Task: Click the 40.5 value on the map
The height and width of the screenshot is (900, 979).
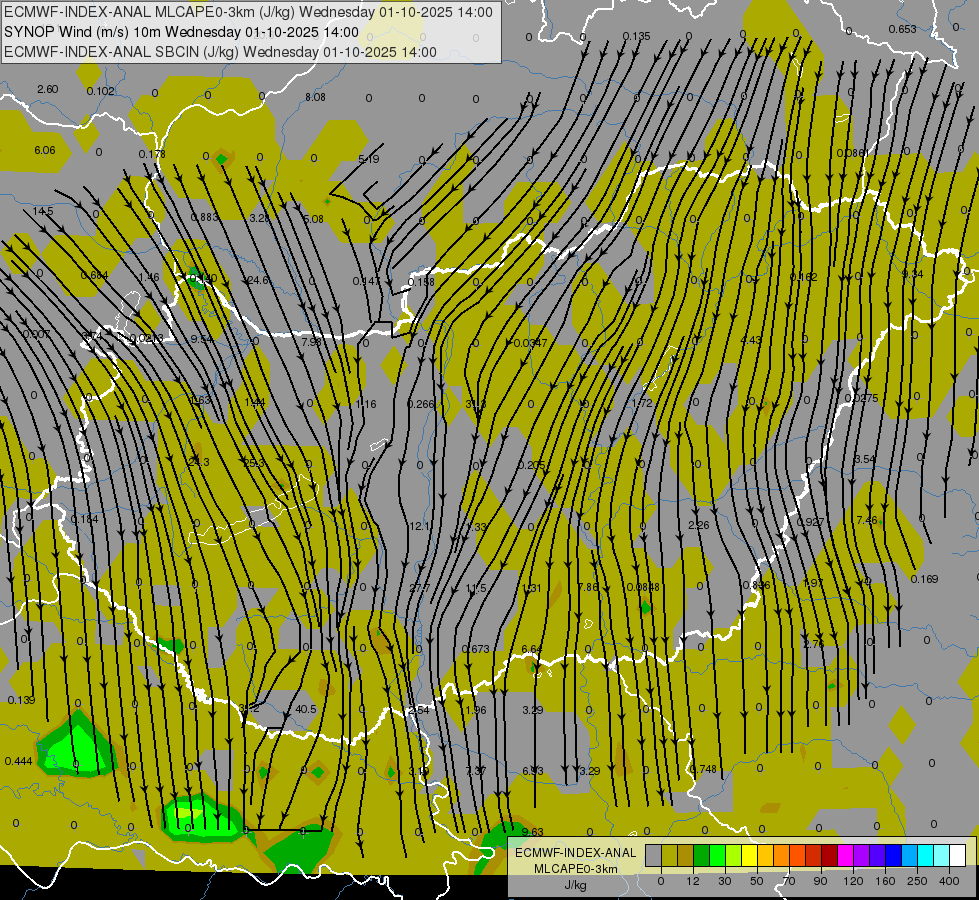Action: 305,709
